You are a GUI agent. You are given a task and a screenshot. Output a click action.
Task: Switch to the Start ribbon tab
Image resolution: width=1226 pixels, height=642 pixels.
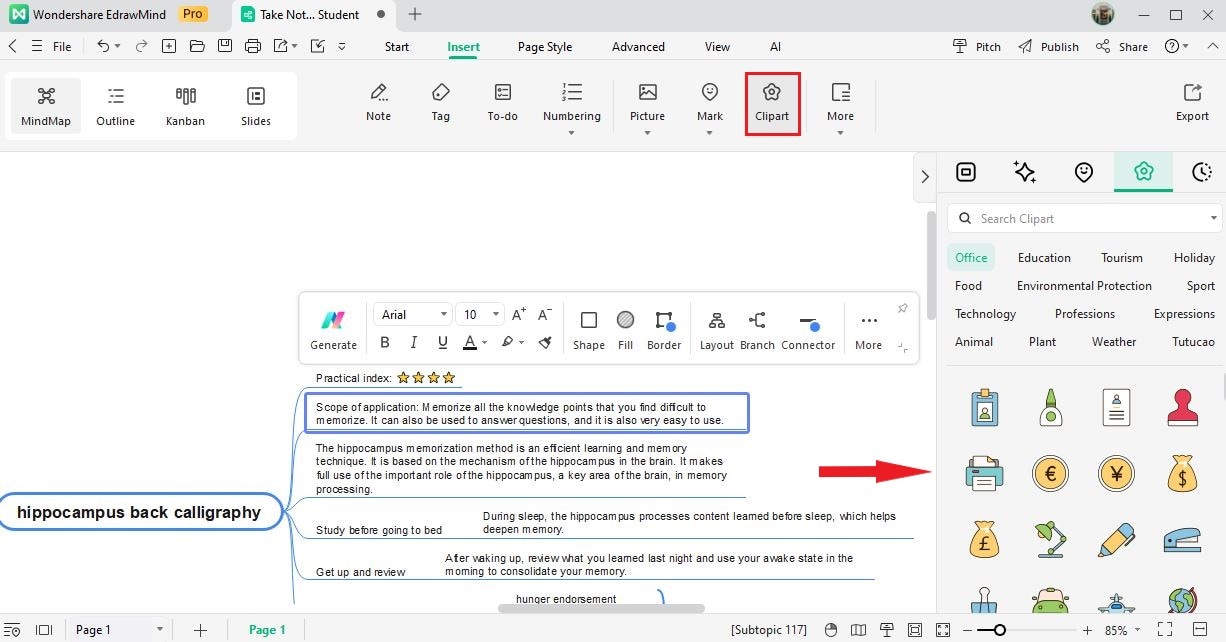click(397, 47)
